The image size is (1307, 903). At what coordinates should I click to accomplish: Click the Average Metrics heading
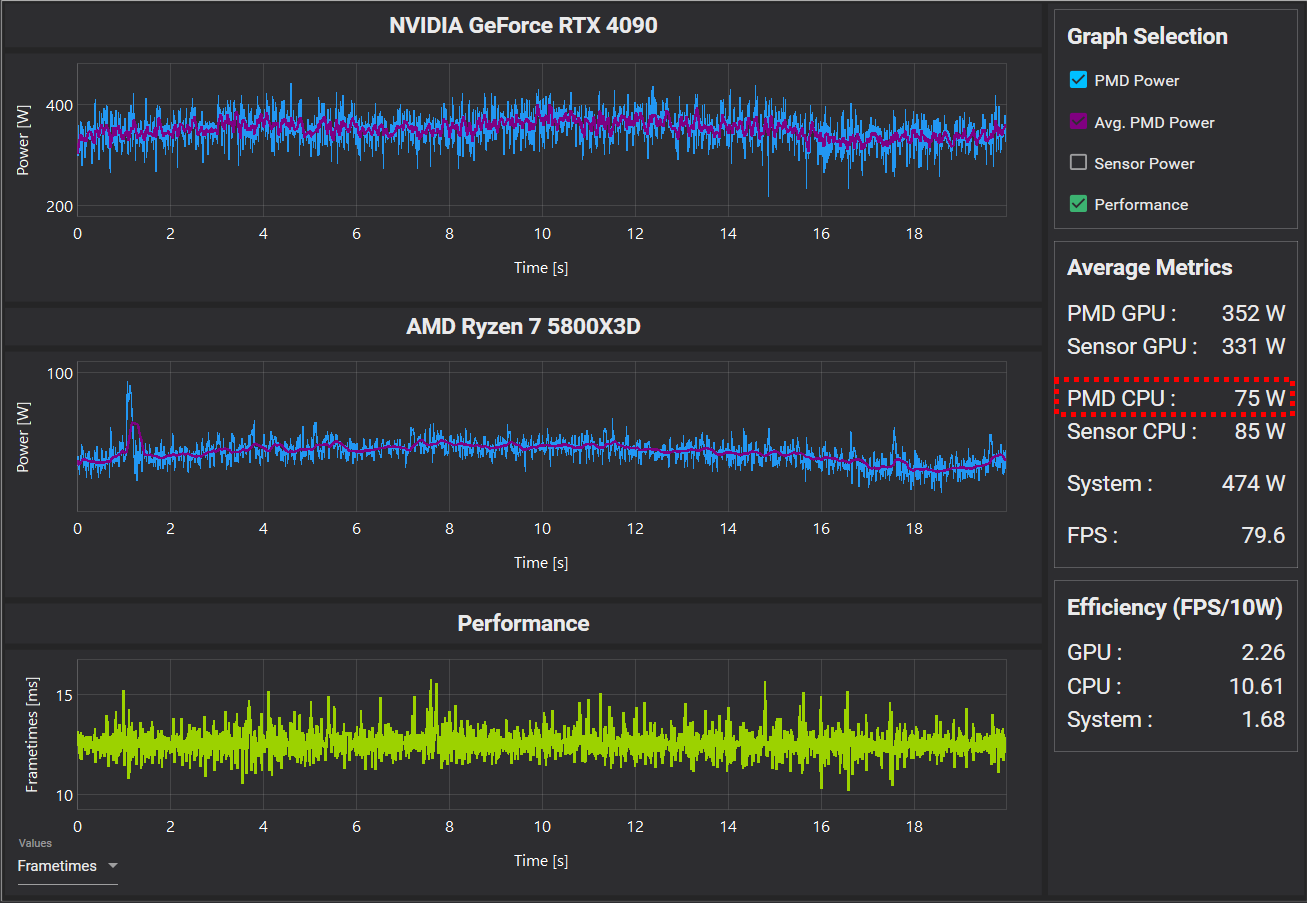1149,268
